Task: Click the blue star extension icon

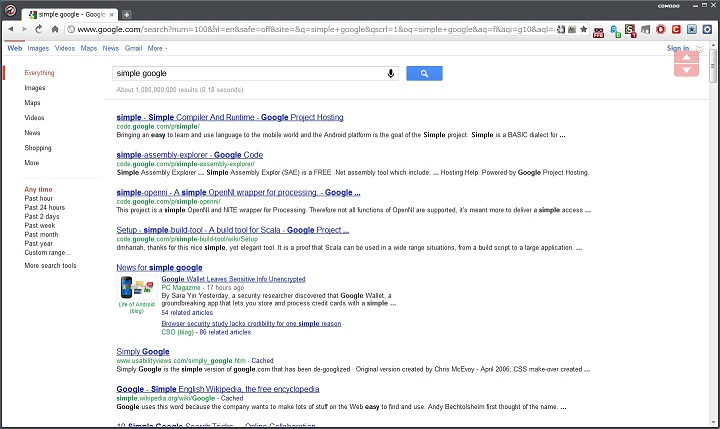Action: click(692, 29)
